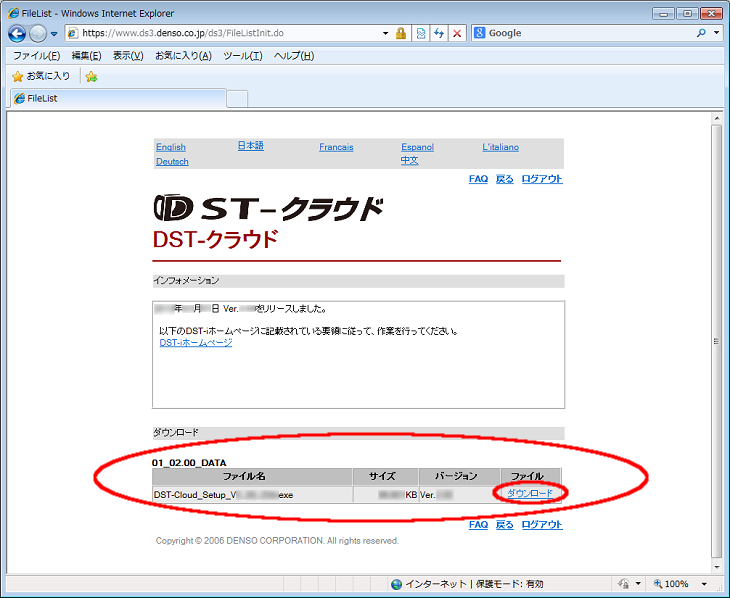Viewport: 730px width, 598px height.
Task: Click the DST-クラウド logo image
Action: [x=268, y=208]
